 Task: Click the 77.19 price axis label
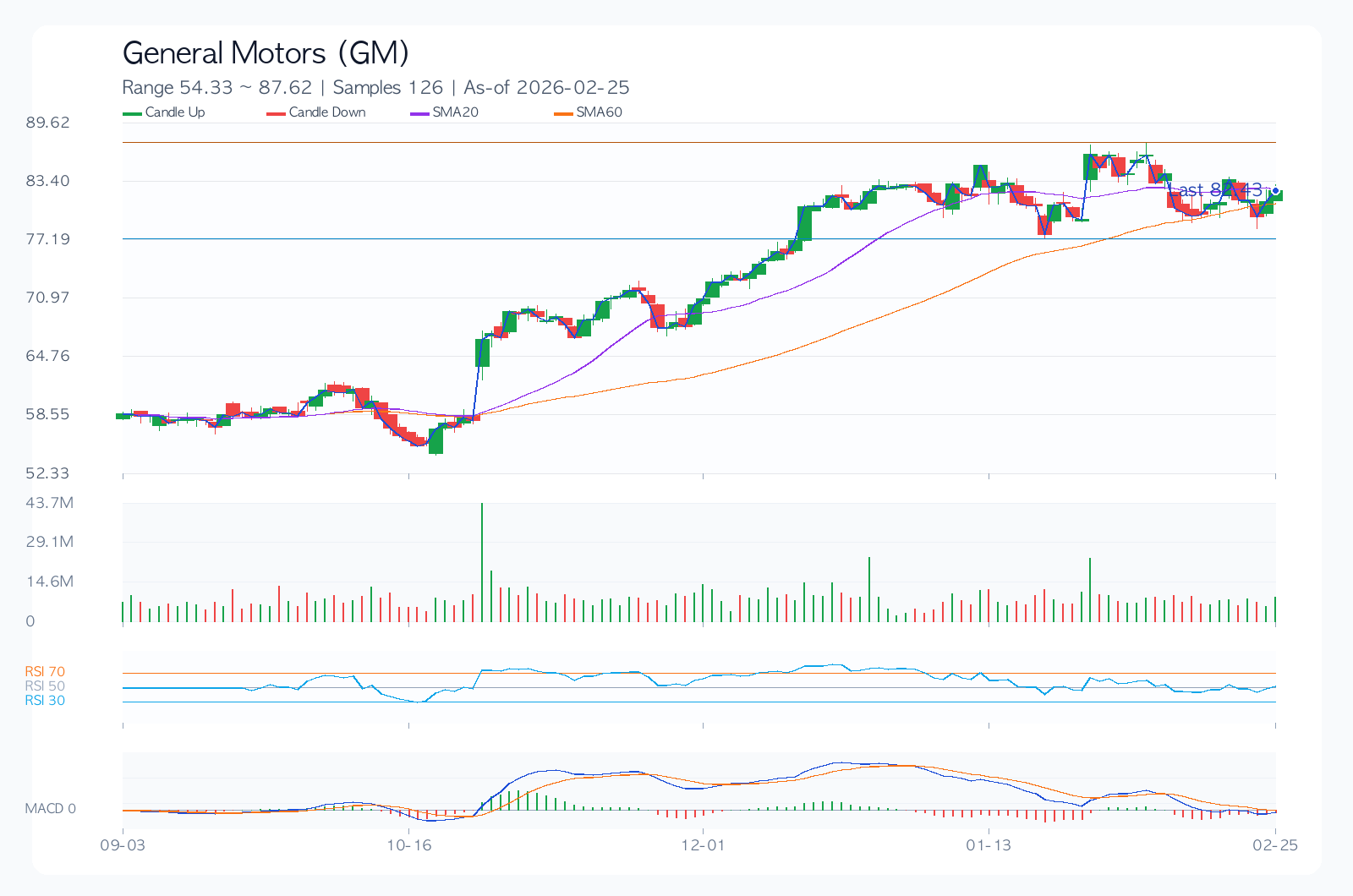point(48,239)
